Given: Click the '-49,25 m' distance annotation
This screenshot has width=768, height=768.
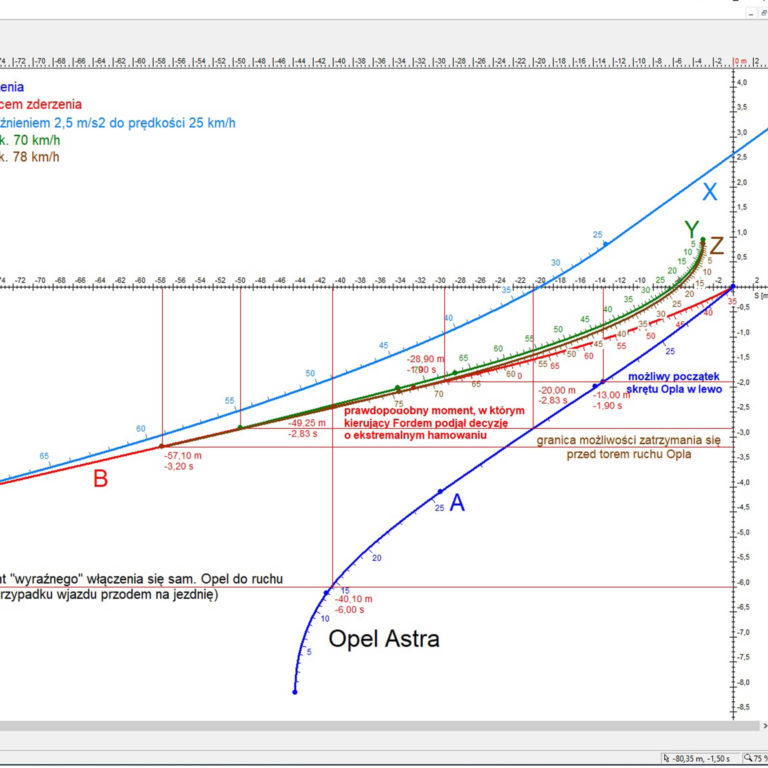Looking at the screenshot, I should (x=307, y=423).
